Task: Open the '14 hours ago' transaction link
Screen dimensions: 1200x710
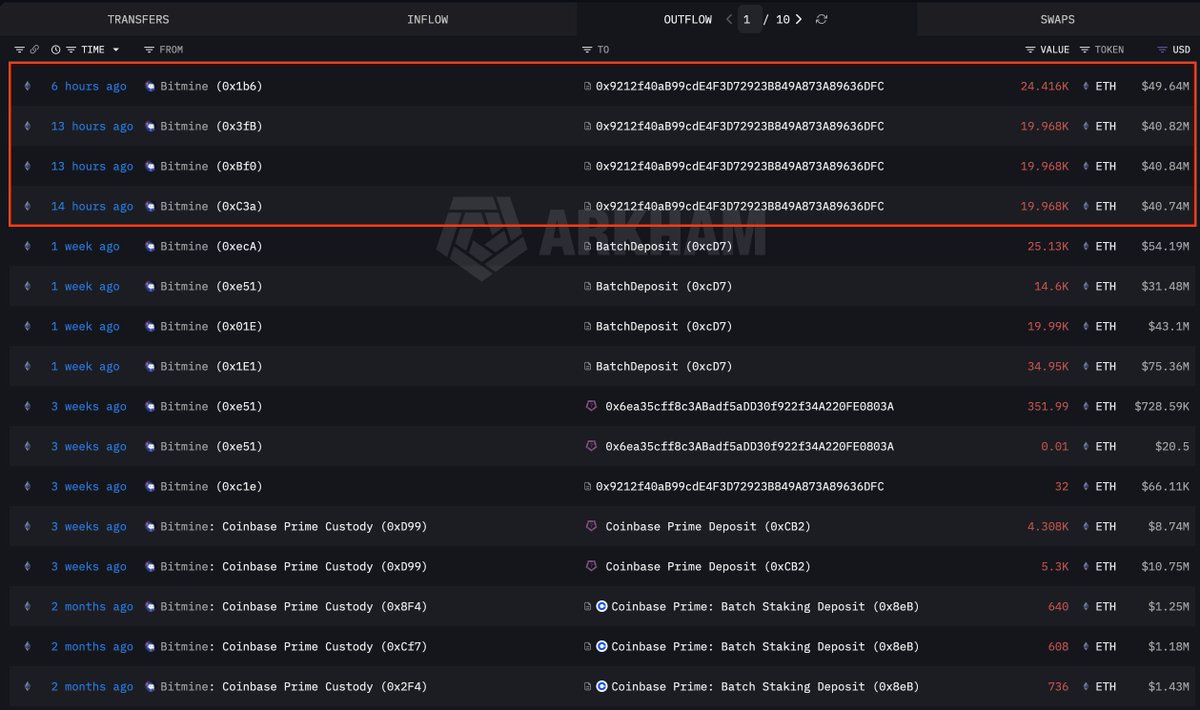Action: pos(92,206)
